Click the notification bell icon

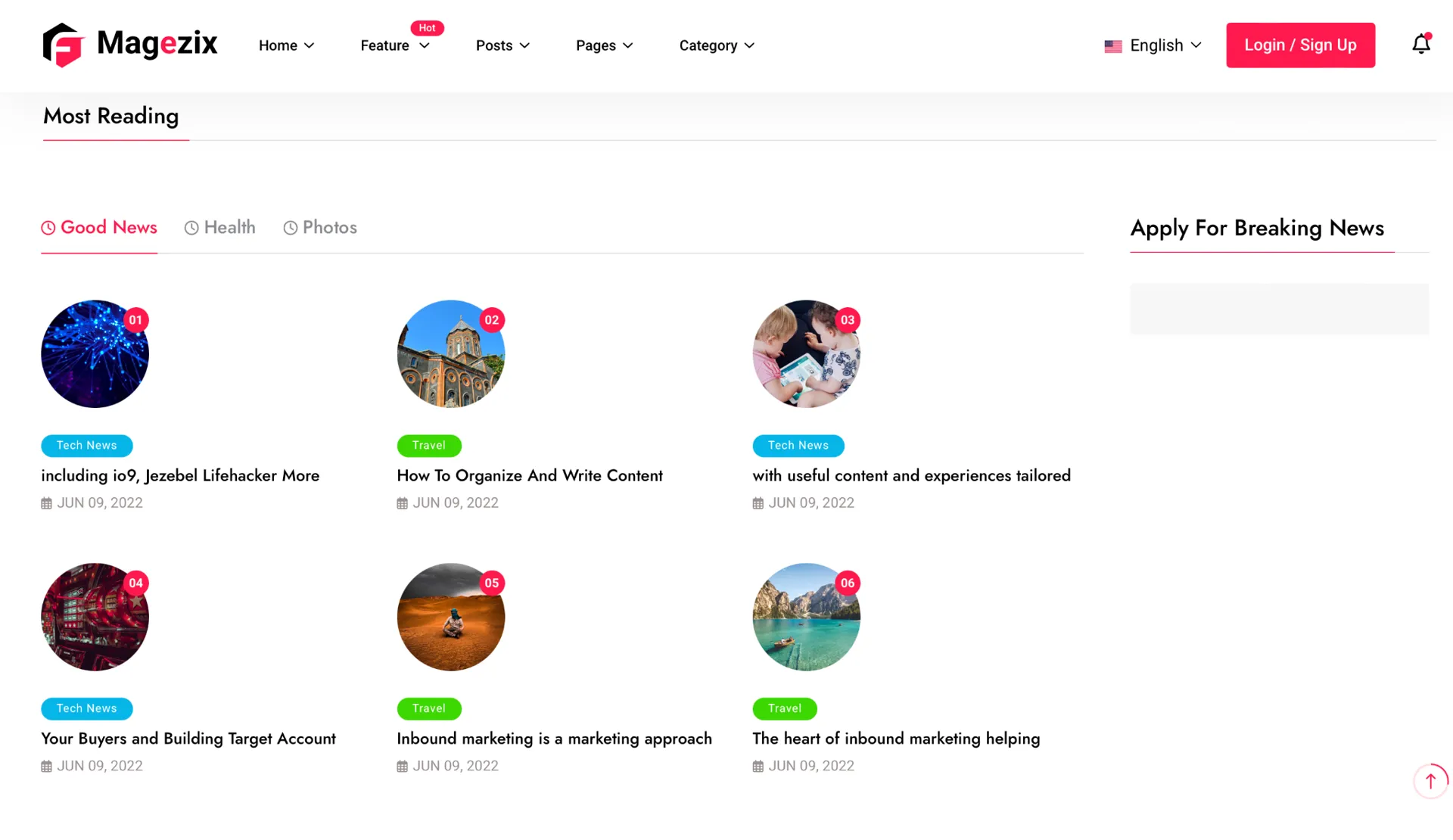[1420, 45]
